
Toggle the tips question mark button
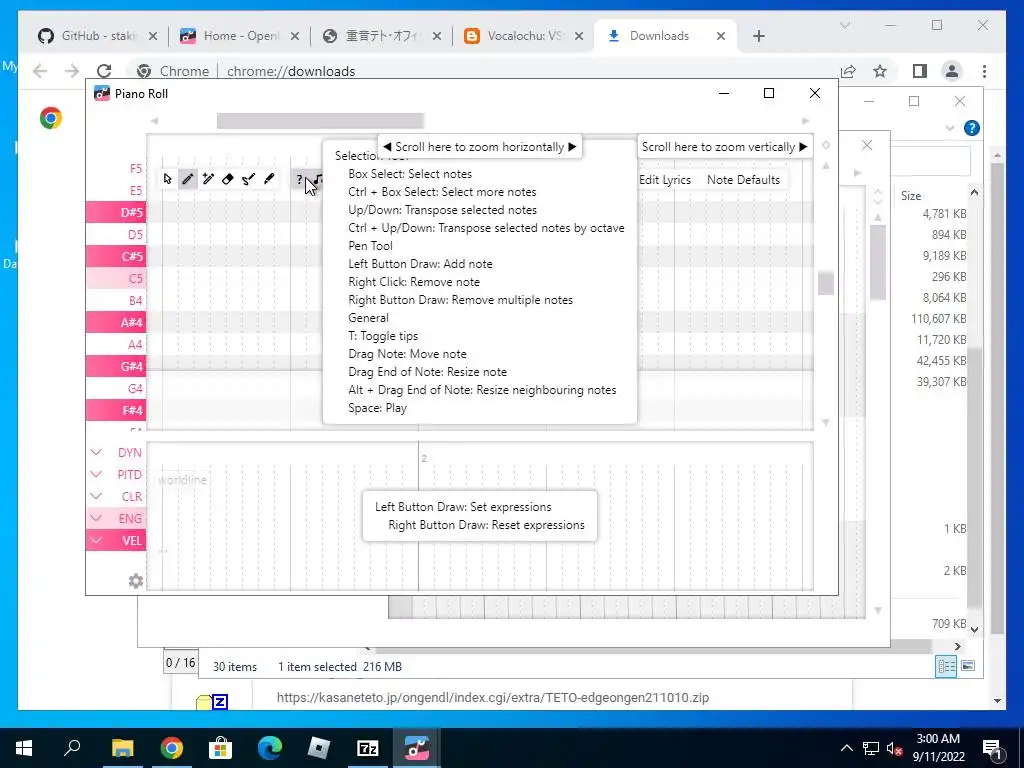click(x=300, y=179)
